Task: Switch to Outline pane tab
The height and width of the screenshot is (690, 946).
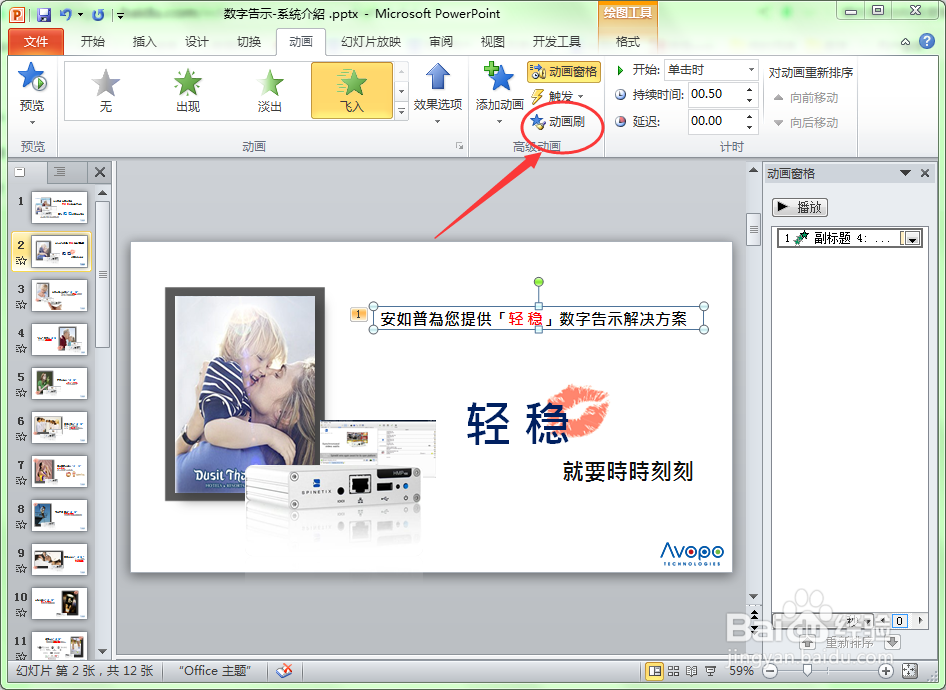Action: pos(60,172)
